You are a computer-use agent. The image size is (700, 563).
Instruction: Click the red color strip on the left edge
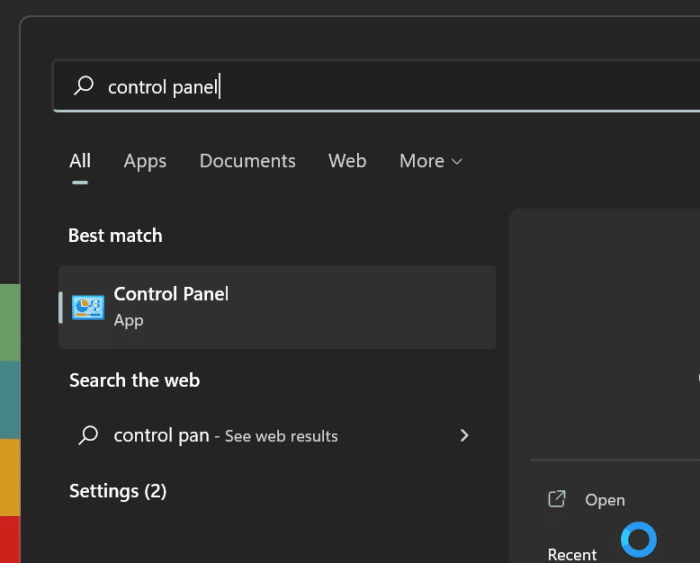point(9,539)
